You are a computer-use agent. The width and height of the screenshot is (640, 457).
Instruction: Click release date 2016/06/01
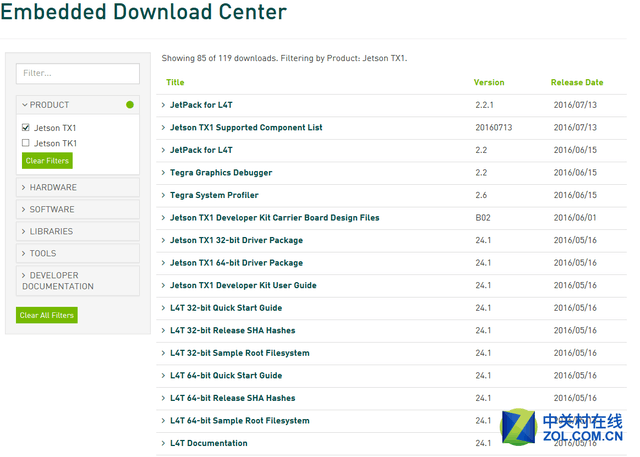575,218
